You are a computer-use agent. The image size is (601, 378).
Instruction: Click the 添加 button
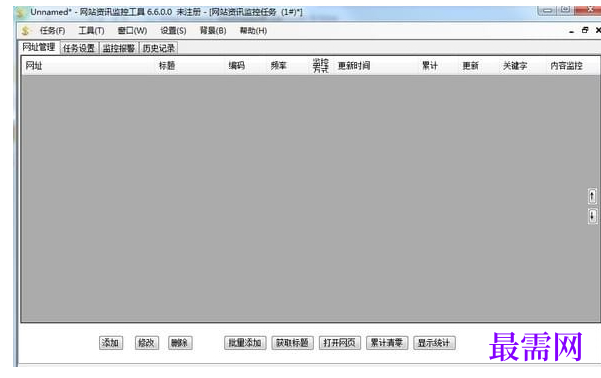111,343
